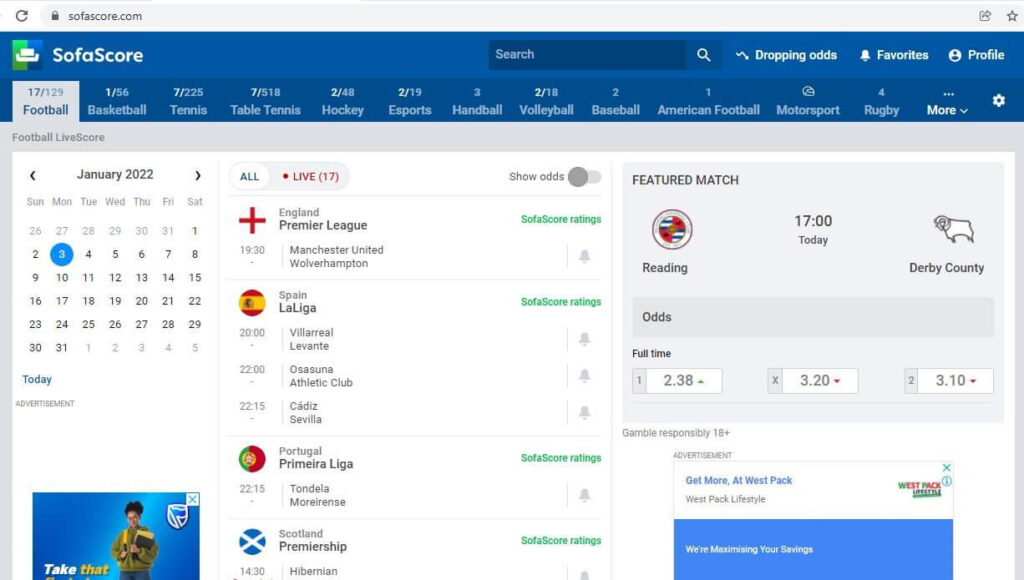
Task: Switch to the Basketball tab
Action: tap(116, 100)
